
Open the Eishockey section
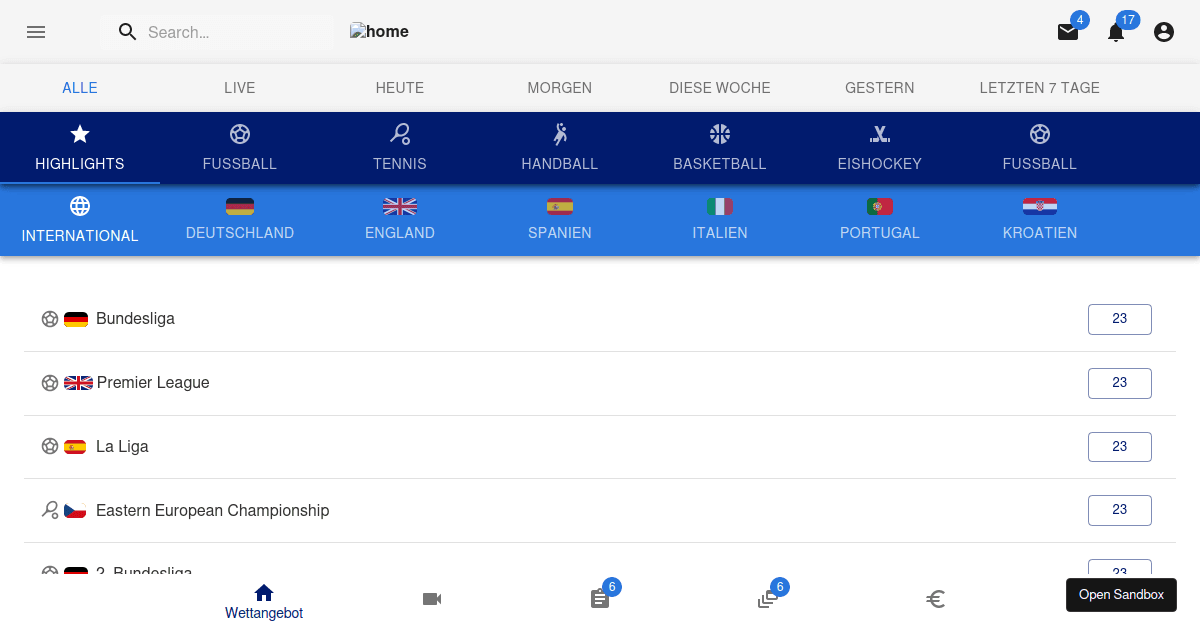[x=880, y=147]
